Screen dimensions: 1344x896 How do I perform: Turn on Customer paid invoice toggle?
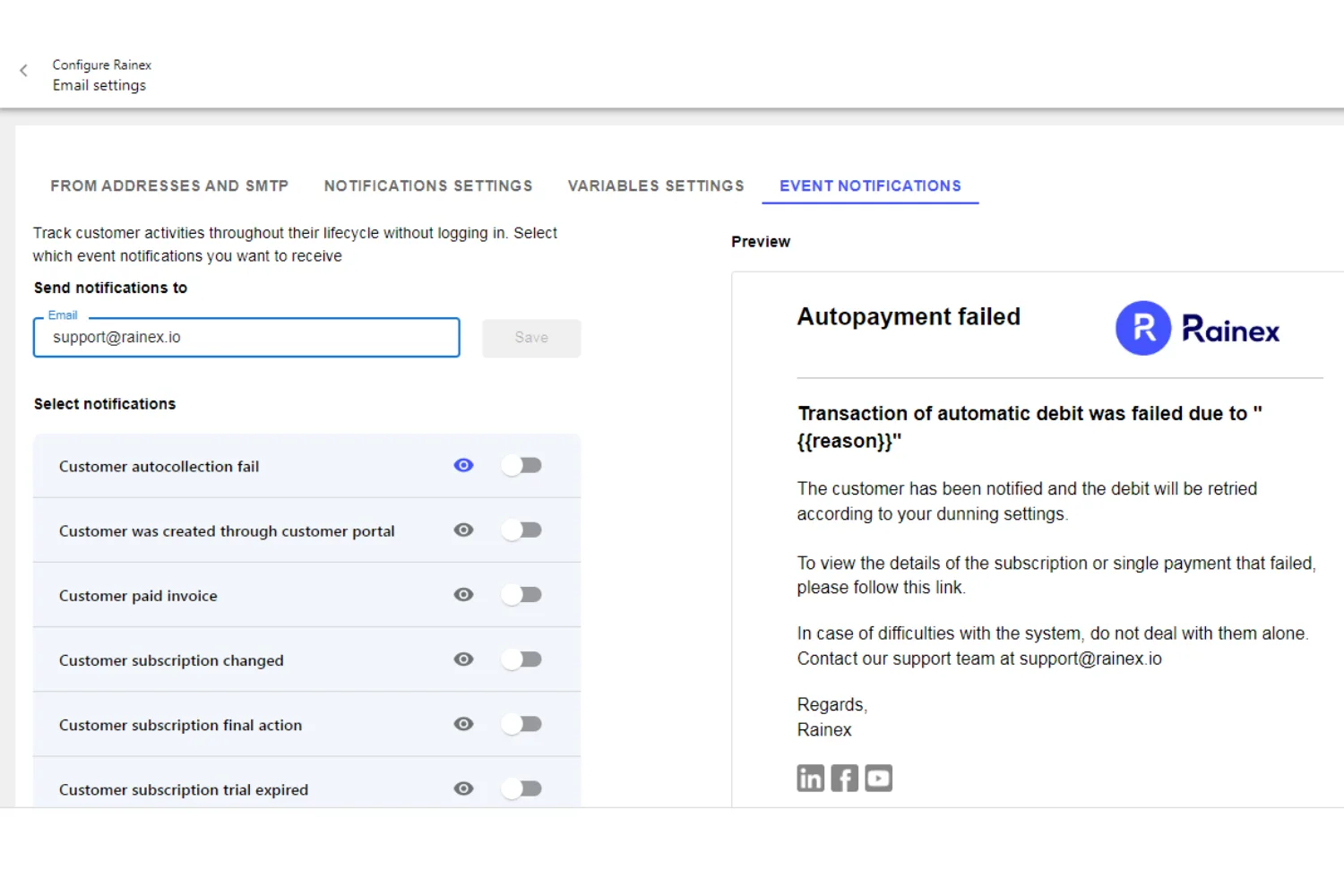pyautogui.click(x=521, y=594)
